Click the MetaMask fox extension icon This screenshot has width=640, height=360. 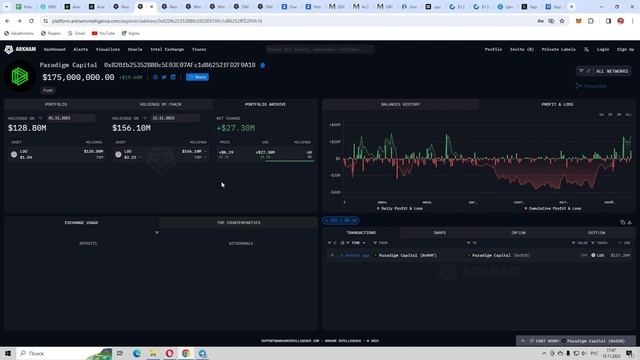[x=578, y=21]
